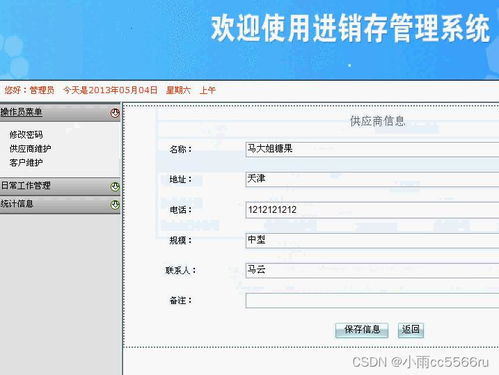
Task: Select 供应商维护 menu item
Action: [30, 149]
